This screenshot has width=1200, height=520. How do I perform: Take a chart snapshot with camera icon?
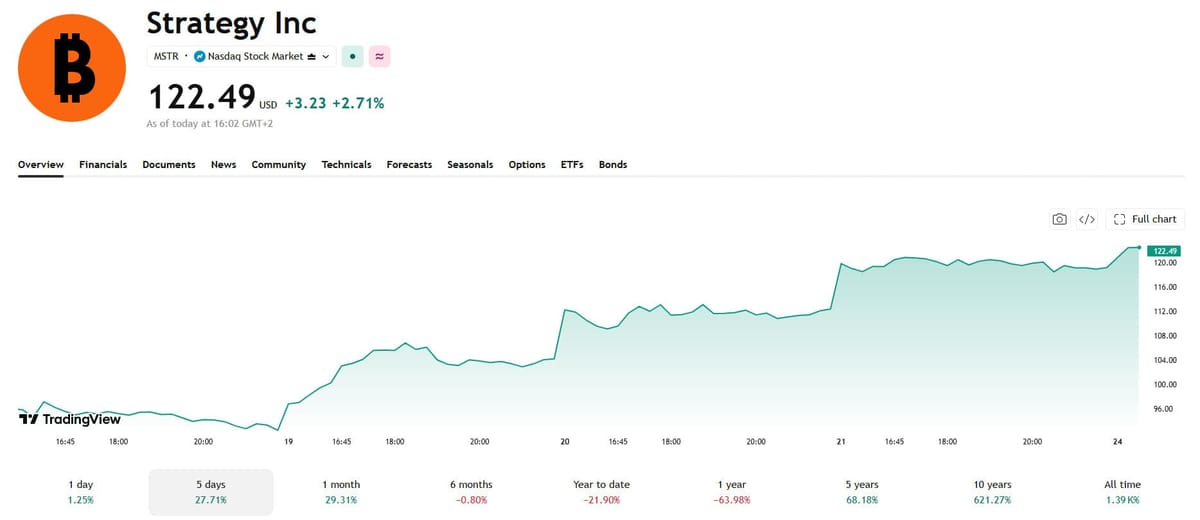click(1059, 219)
